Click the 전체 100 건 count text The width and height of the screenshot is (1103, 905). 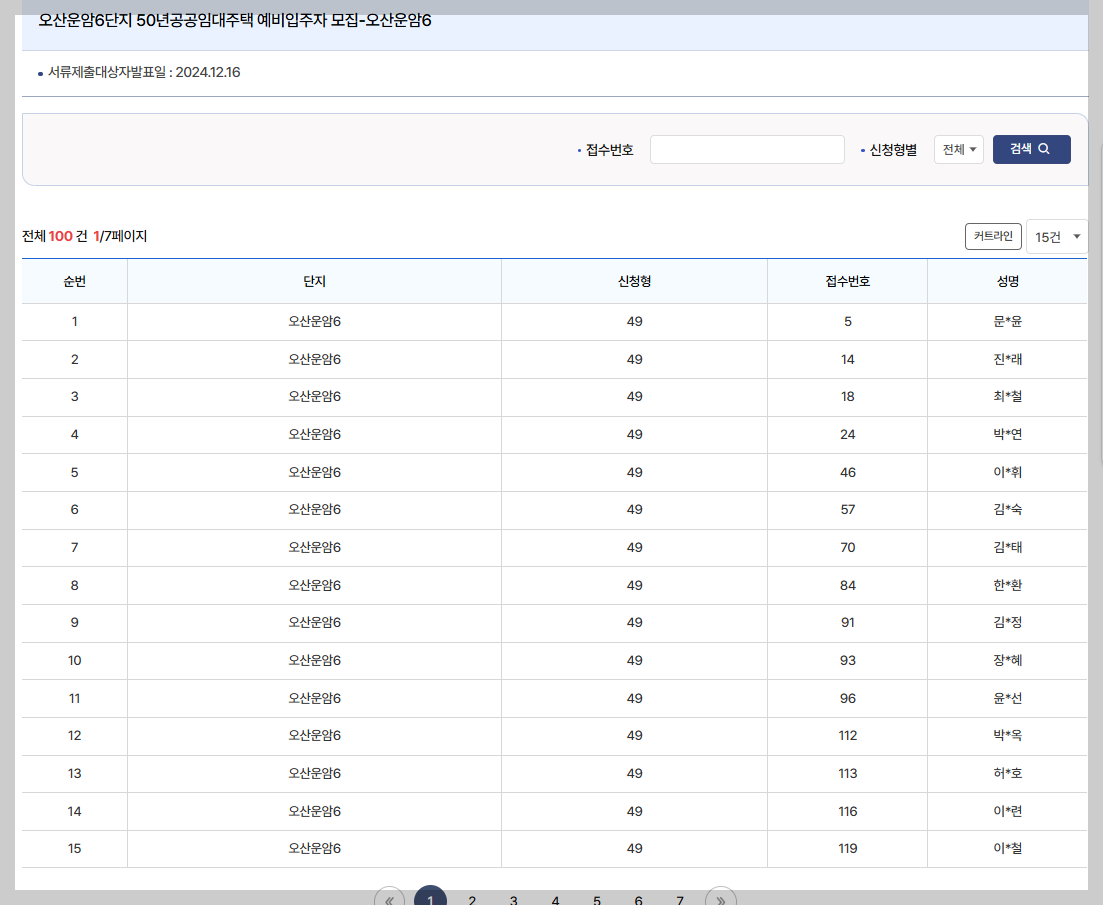54,236
